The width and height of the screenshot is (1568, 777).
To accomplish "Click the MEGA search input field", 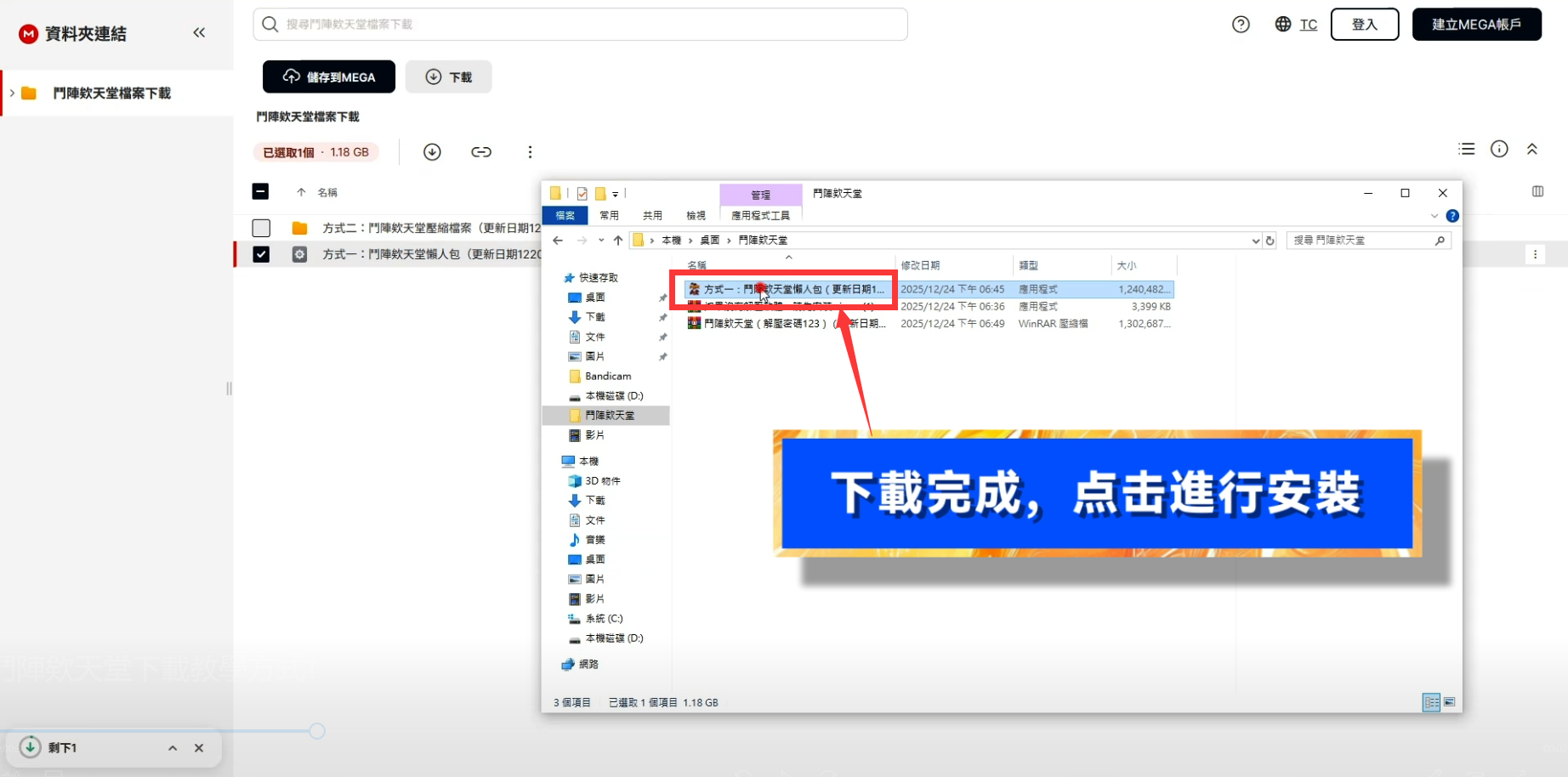I will click(580, 24).
